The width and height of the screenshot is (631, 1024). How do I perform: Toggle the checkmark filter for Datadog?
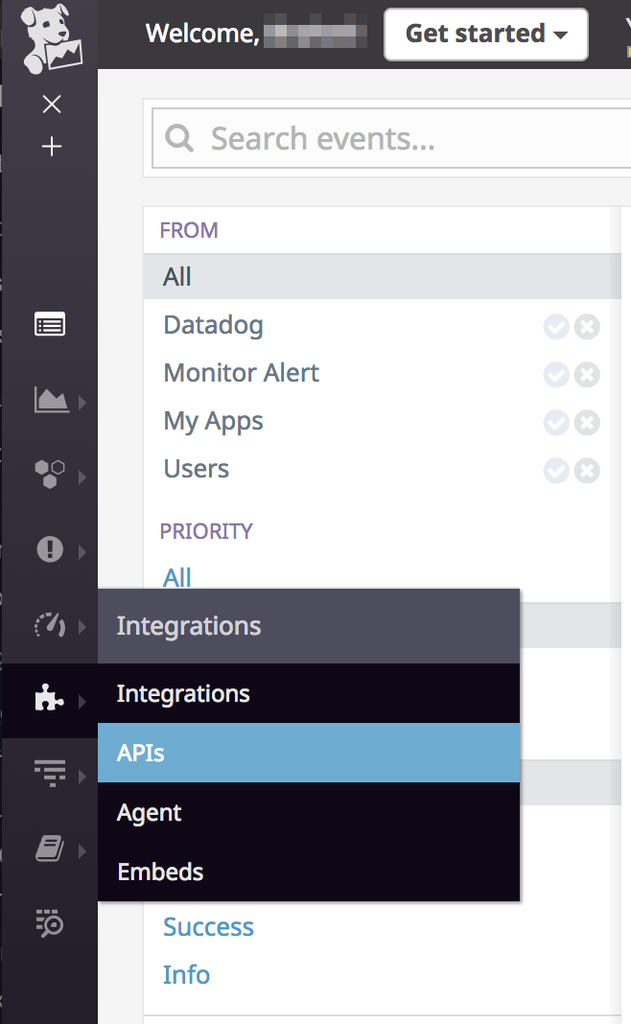pyautogui.click(x=556, y=326)
